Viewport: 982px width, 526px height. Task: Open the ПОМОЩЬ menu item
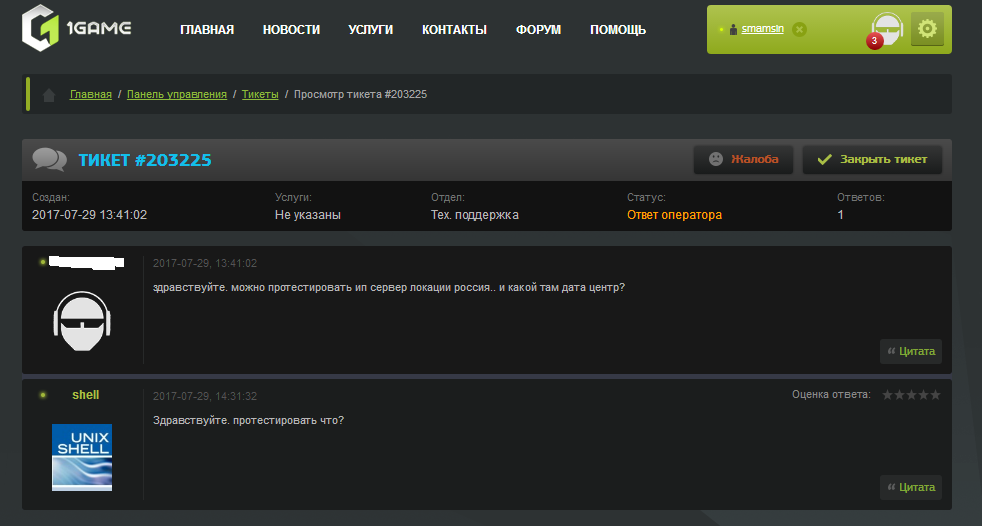click(618, 29)
